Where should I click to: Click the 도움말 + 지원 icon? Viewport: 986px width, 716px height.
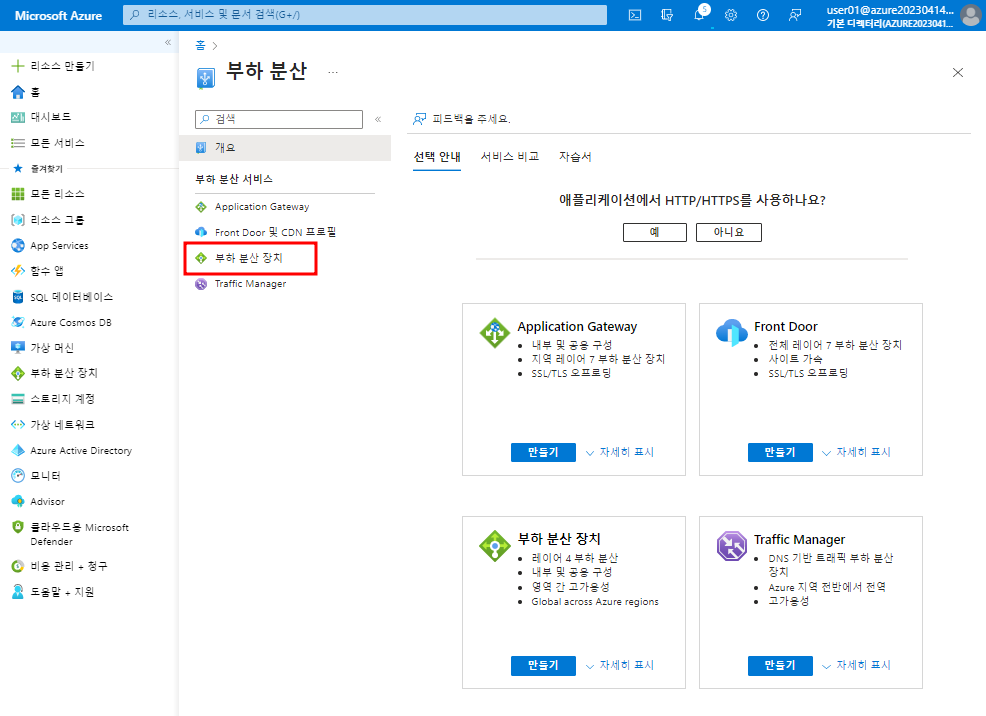pyautogui.click(x=18, y=592)
